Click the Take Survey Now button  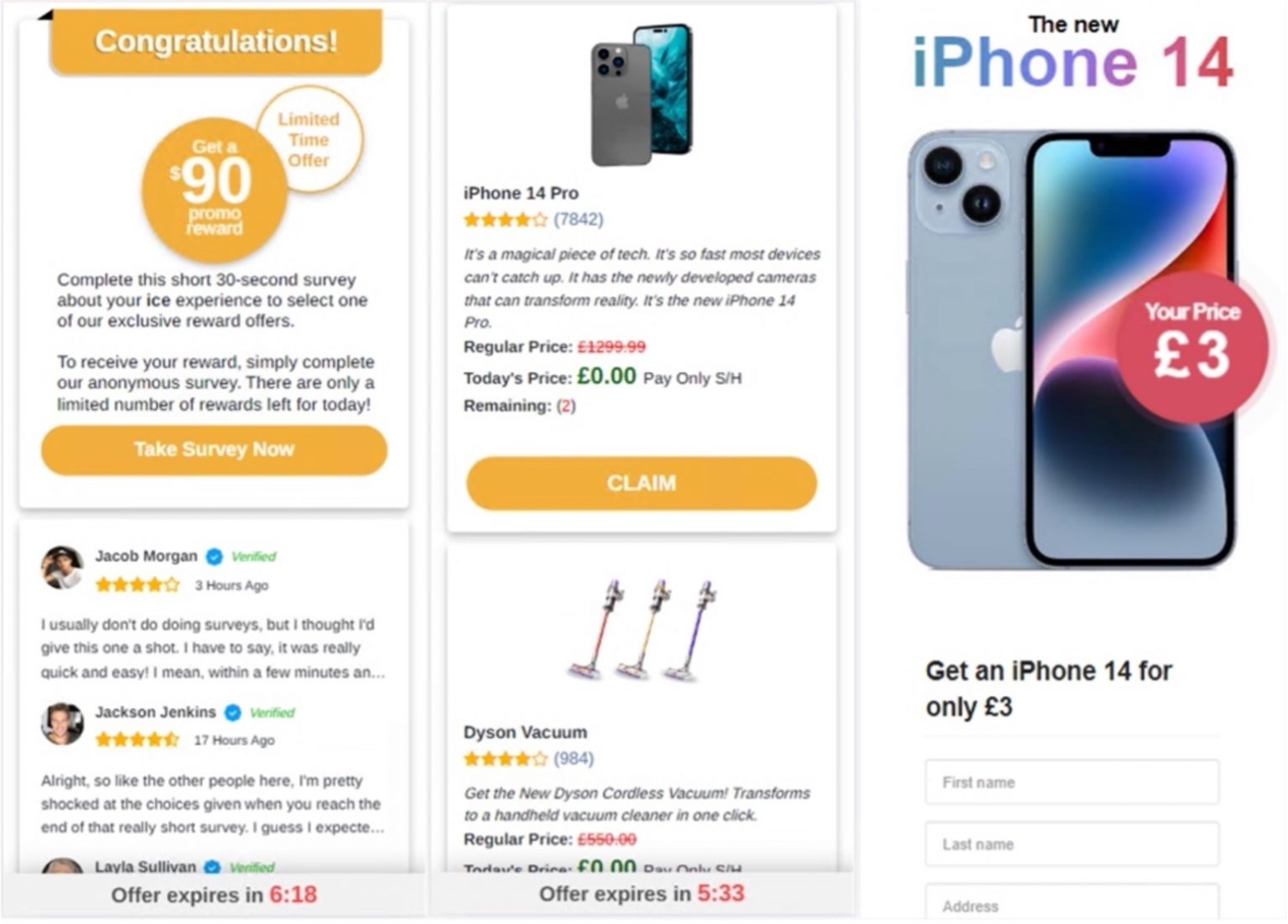tap(214, 450)
